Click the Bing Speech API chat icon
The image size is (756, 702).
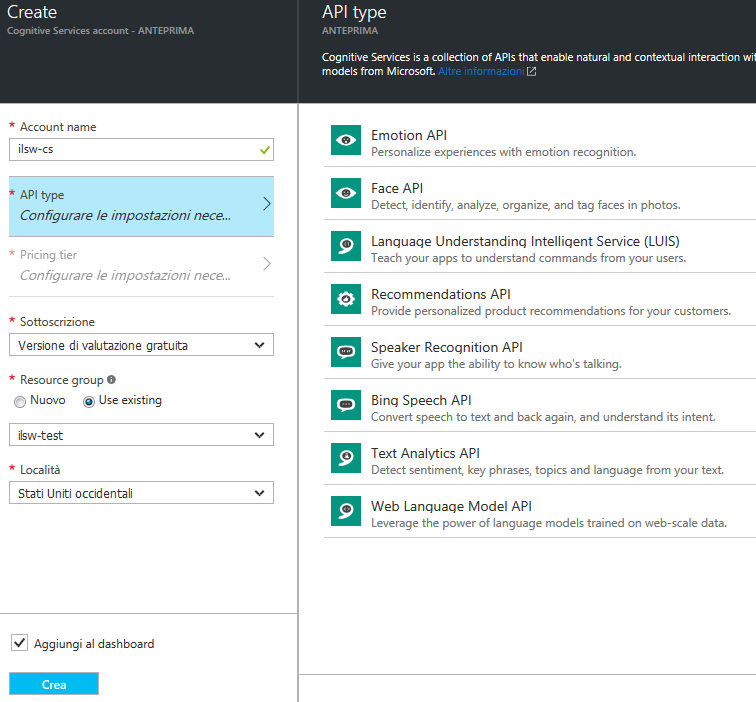(x=346, y=405)
